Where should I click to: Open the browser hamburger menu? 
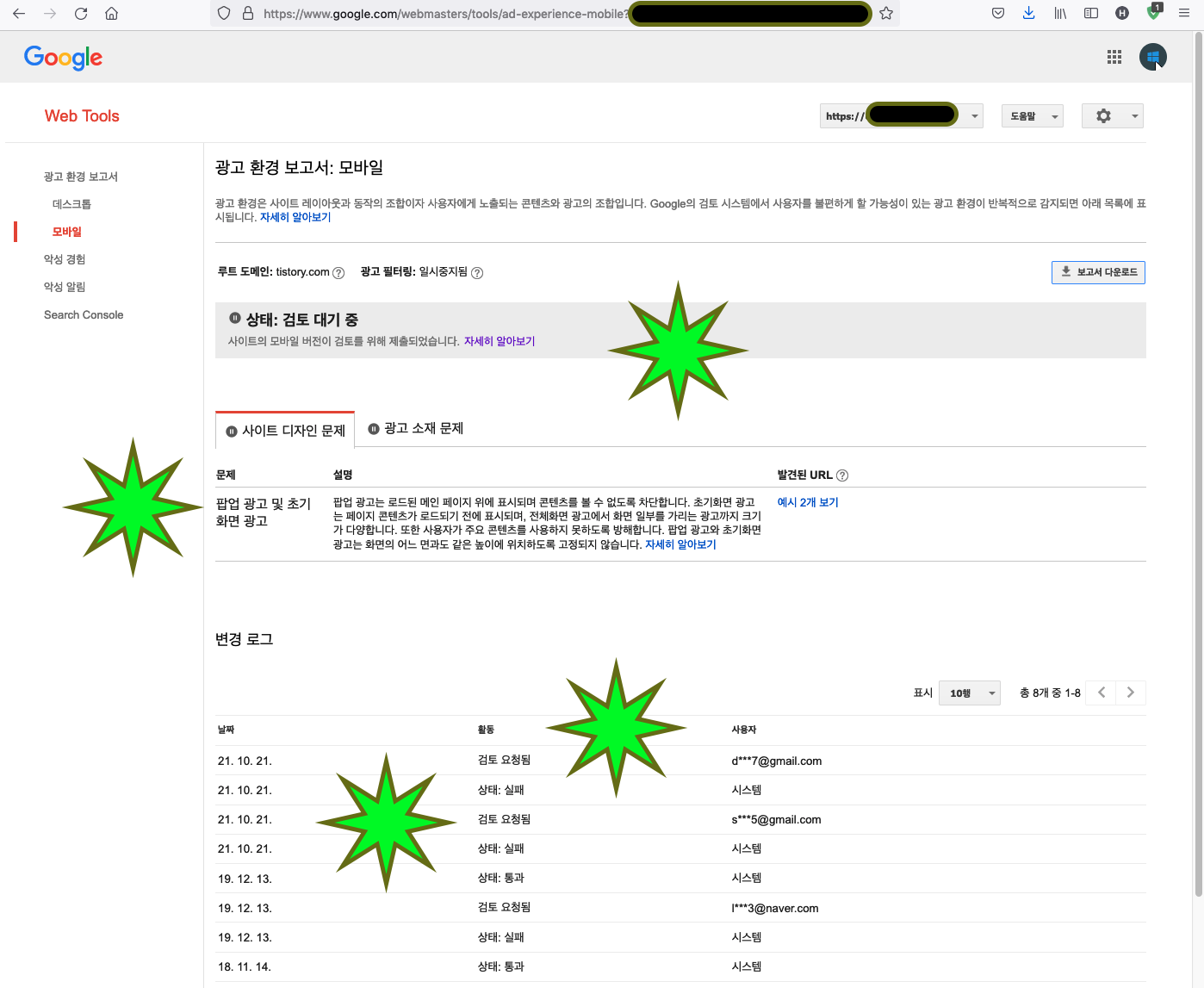tap(1184, 13)
